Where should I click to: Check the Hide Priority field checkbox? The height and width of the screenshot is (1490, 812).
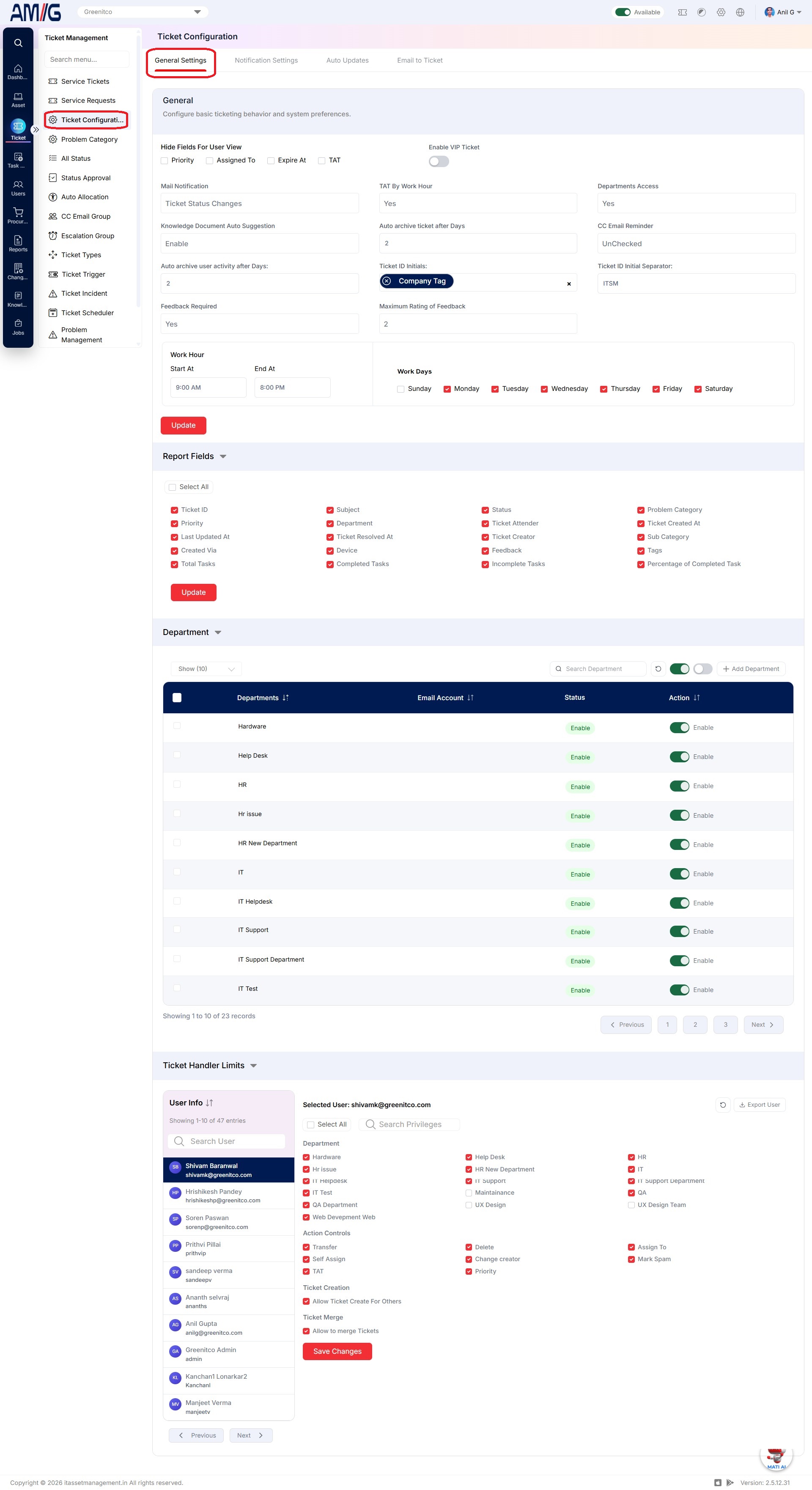tap(164, 161)
